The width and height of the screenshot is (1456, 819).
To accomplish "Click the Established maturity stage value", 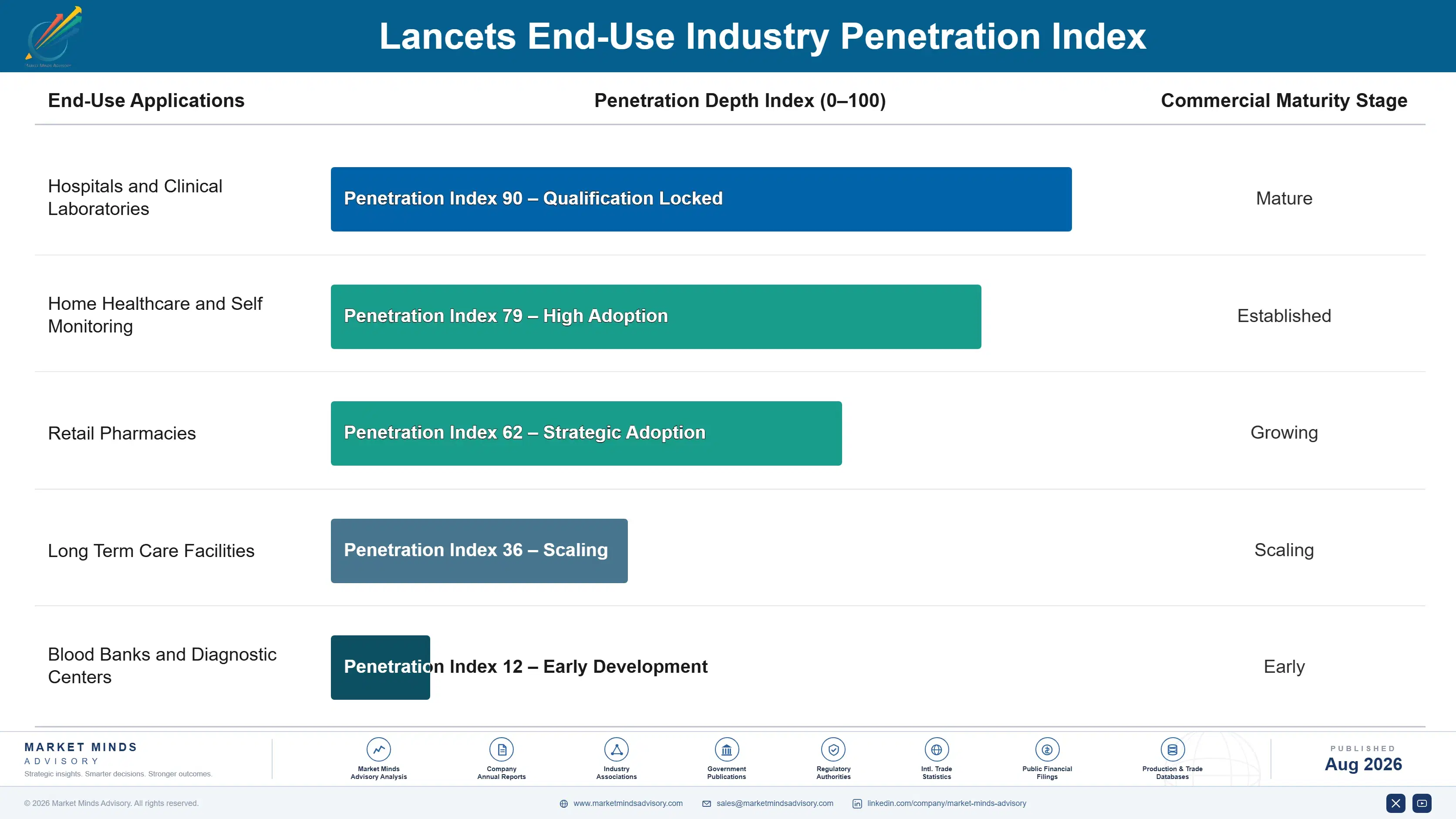I will tap(1284, 316).
